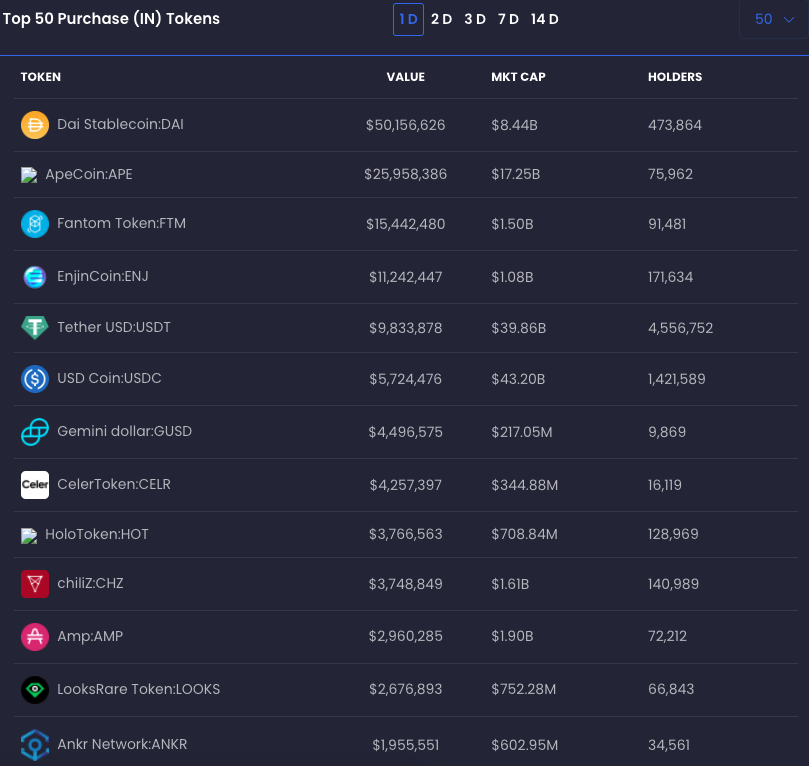Click the $8.44B market cap cell
809x766 pixels.
(514, 125)
